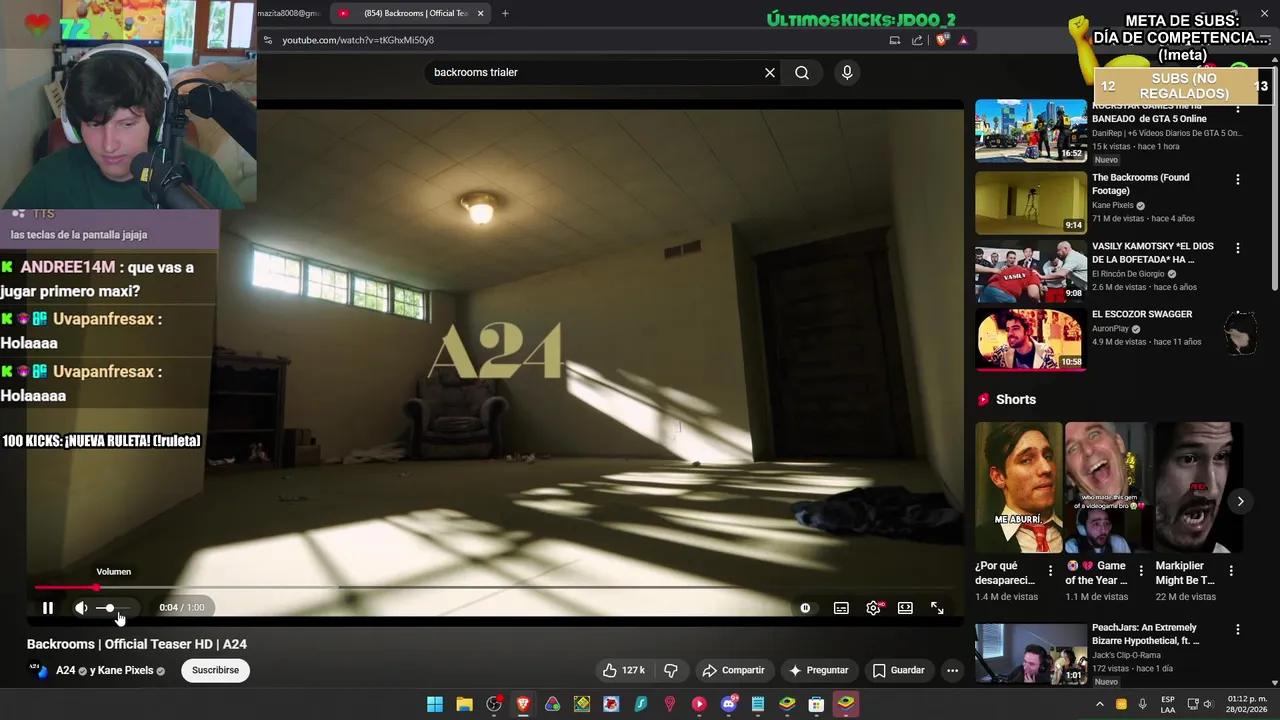Viewport: 1280px width, 720px height.
Task: Click the Preguntar button
Action: [818, 670]
